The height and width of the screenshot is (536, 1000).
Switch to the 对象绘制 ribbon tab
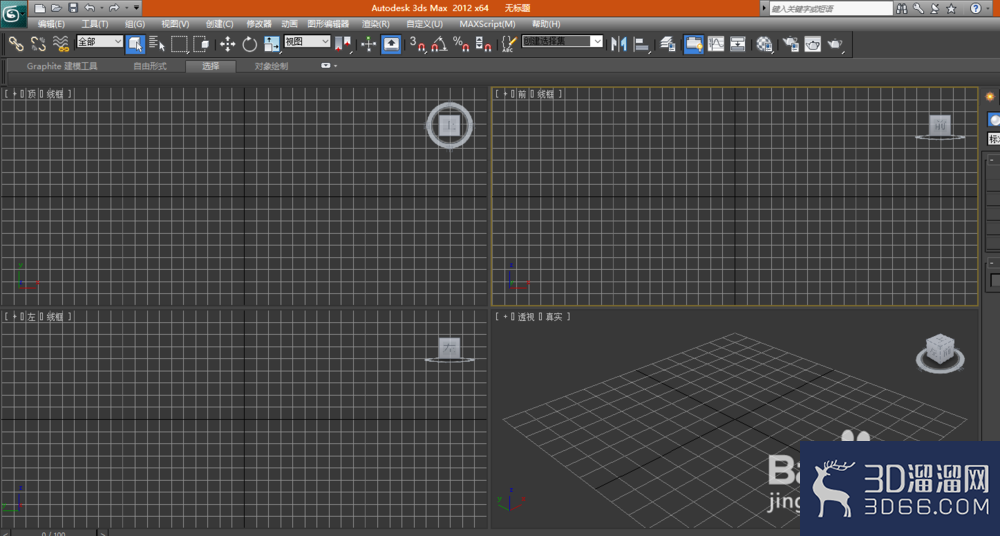point(271,66)
